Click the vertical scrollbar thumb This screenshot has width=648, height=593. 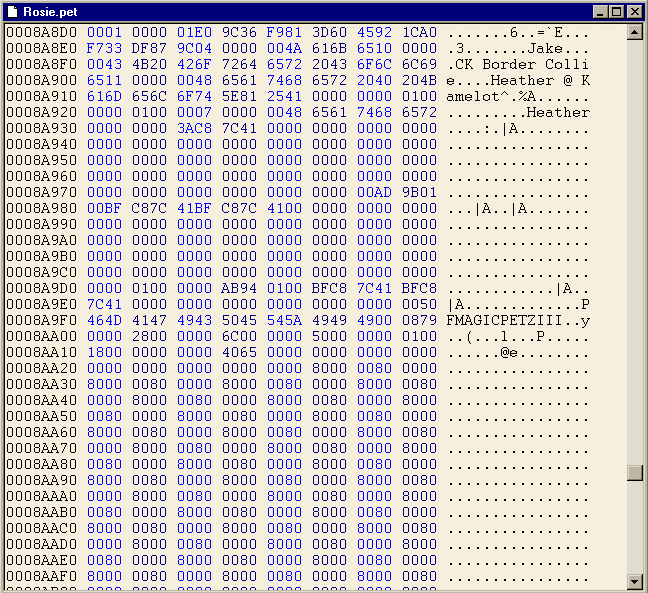(634, 473)
